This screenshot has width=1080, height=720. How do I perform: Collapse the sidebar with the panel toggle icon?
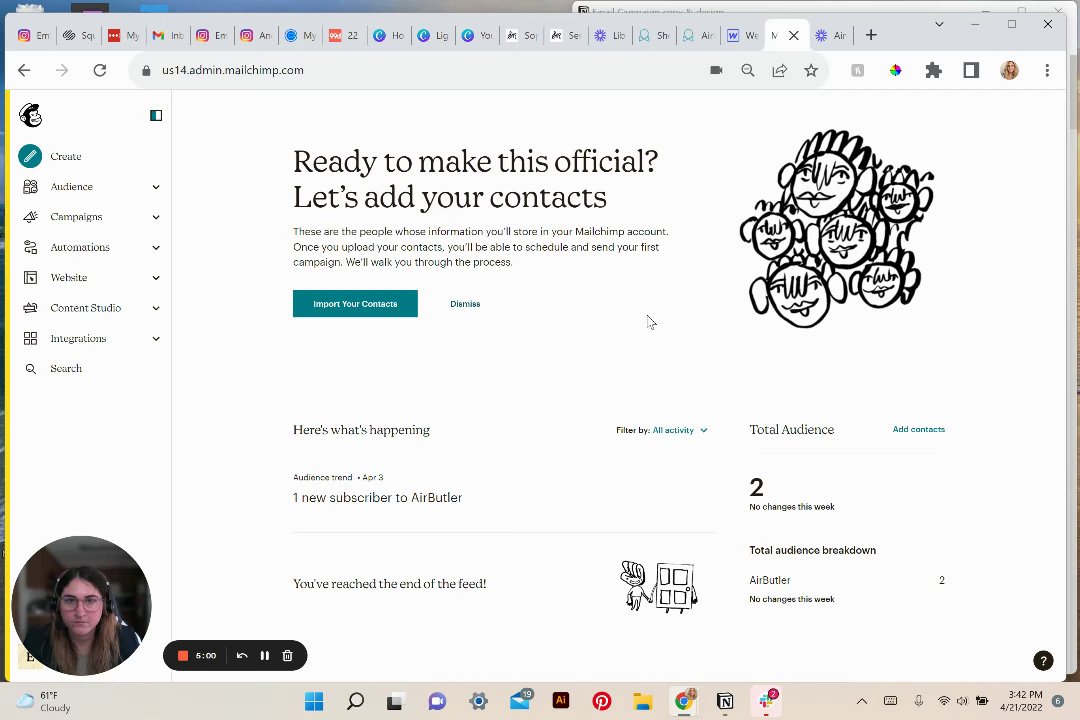(156, 116)
